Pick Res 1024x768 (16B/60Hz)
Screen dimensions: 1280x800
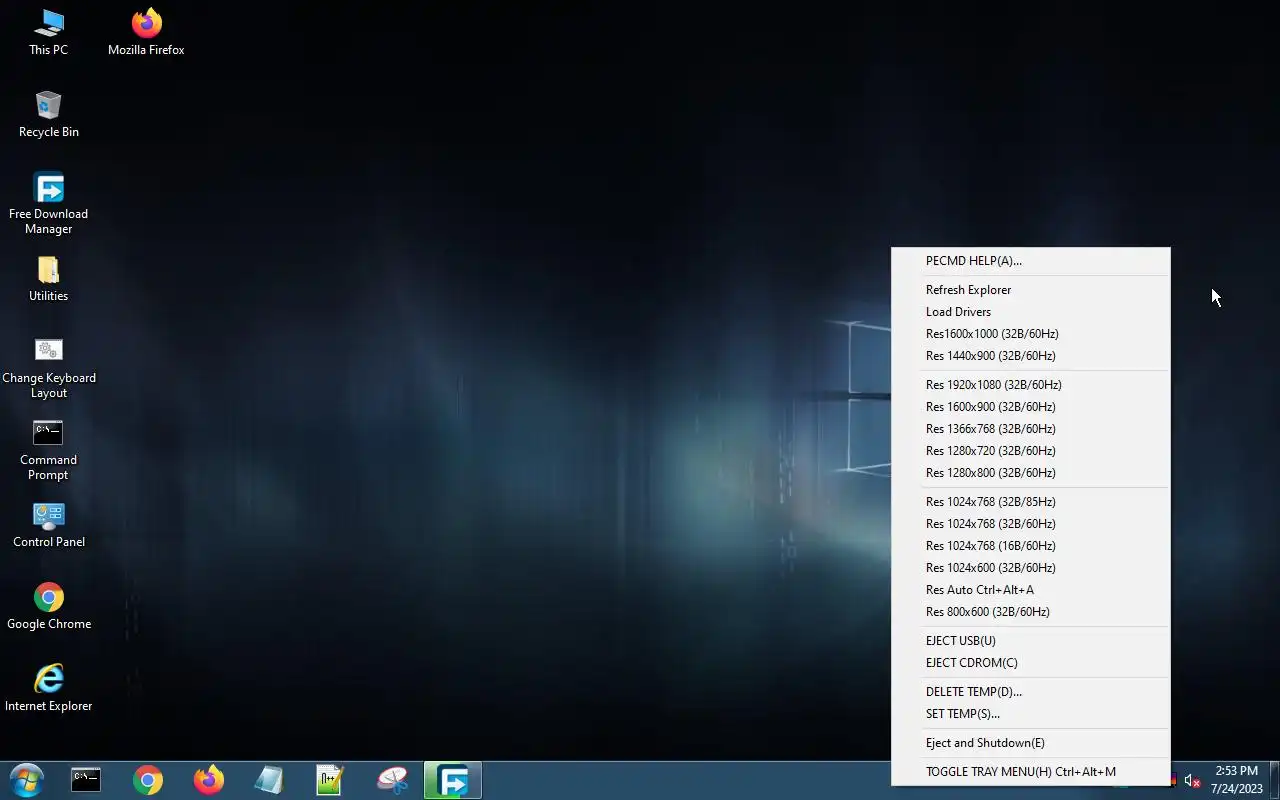[1031, 546]
